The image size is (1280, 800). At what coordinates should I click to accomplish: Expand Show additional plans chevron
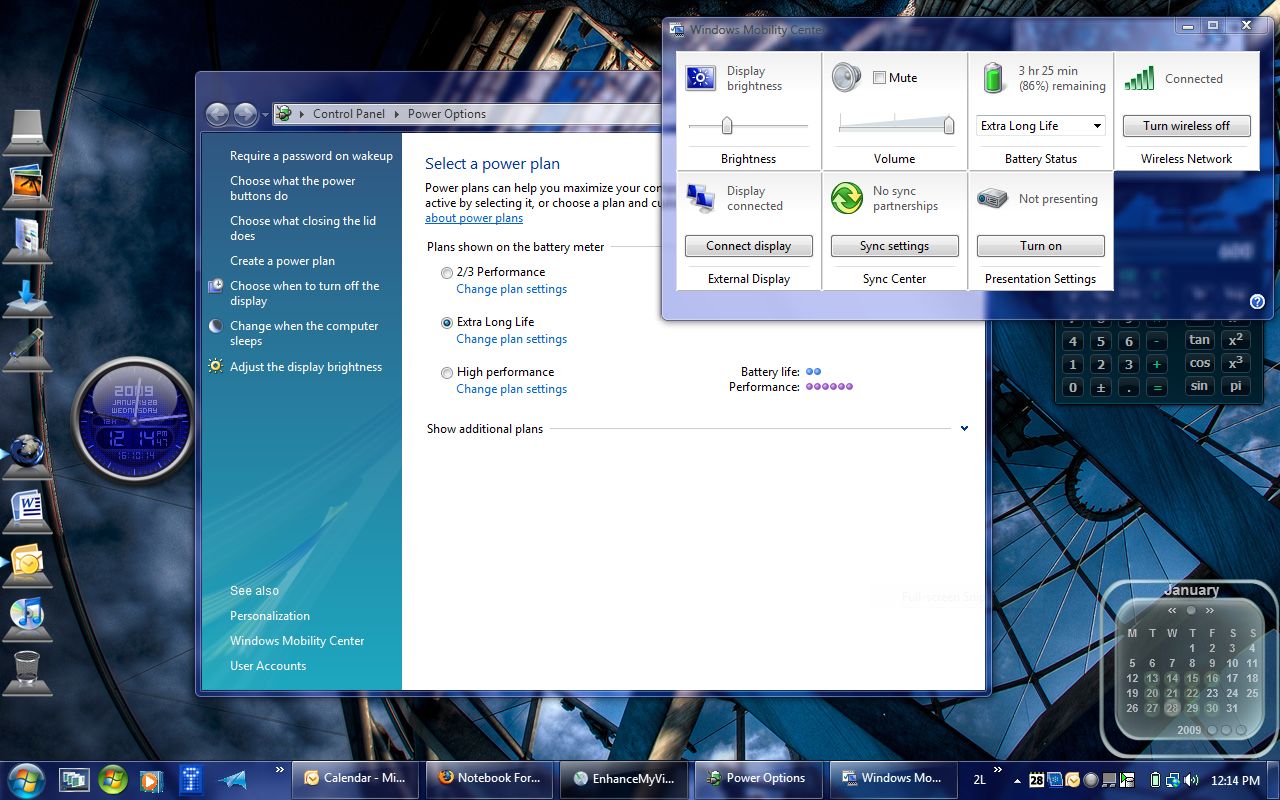pyautogui.click(x=964, y=428)
